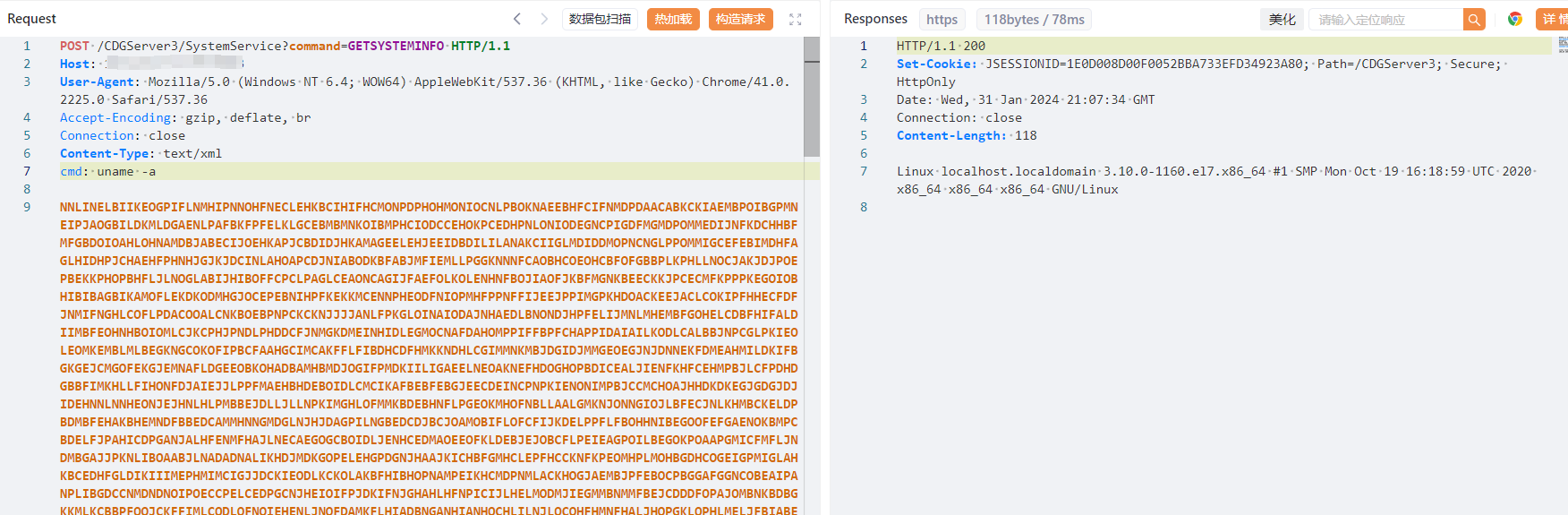Click the Request panel title
This screenshot has height=515, width=1568.
click(x=31, y=19)
